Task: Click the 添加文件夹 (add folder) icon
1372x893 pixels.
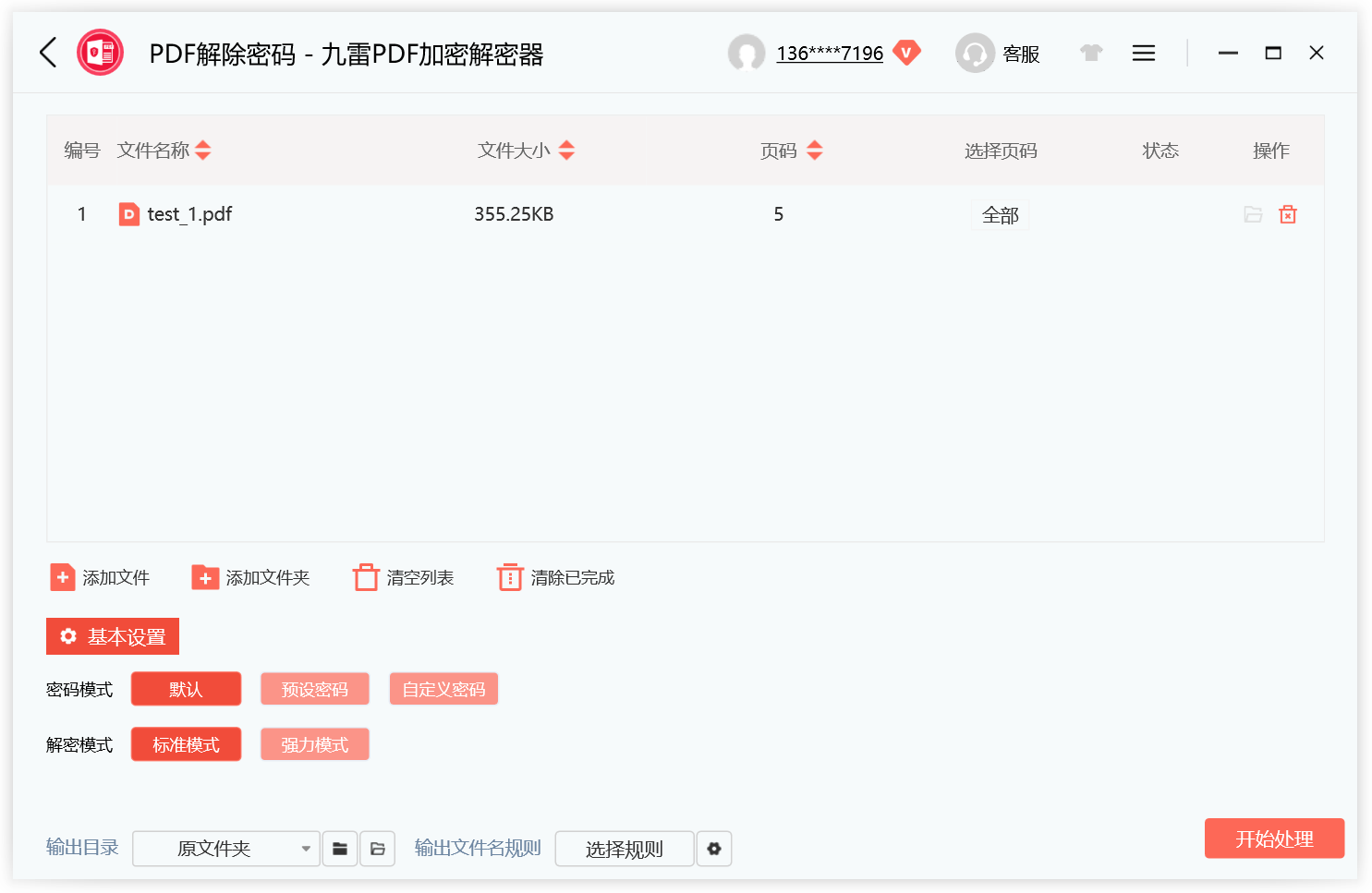Action: coord(204,576)
